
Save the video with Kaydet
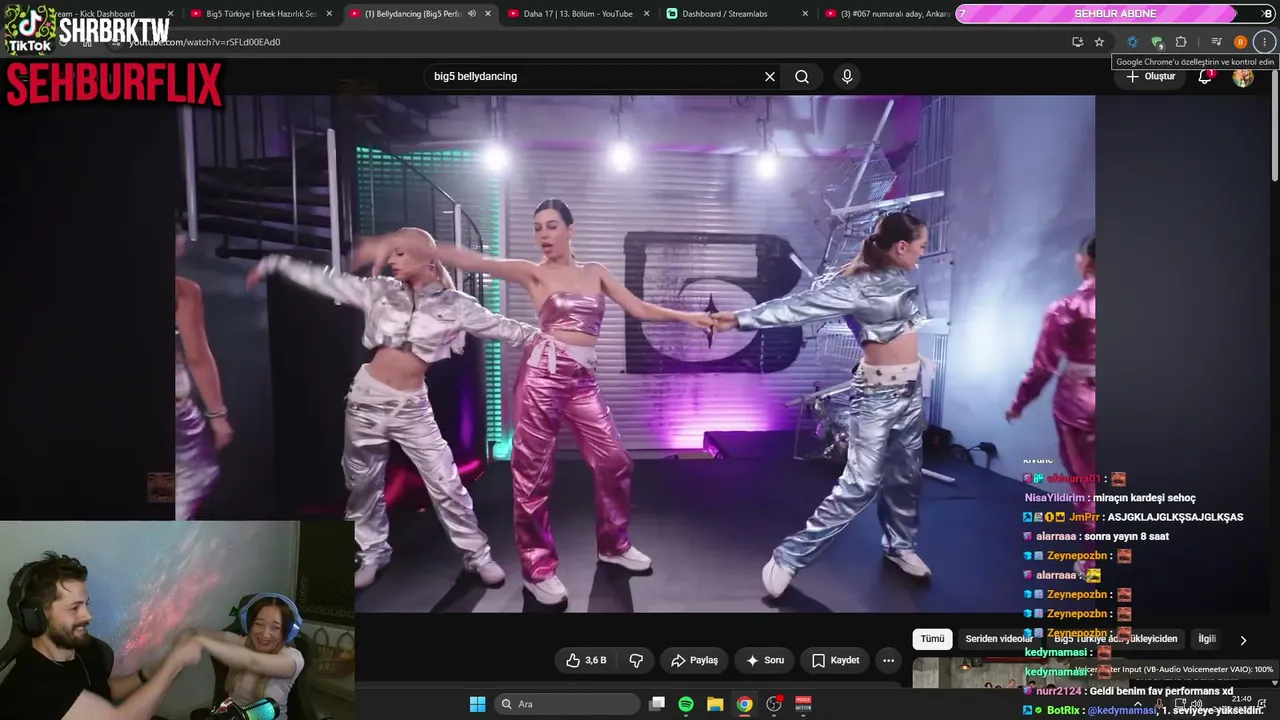(835, 660)
